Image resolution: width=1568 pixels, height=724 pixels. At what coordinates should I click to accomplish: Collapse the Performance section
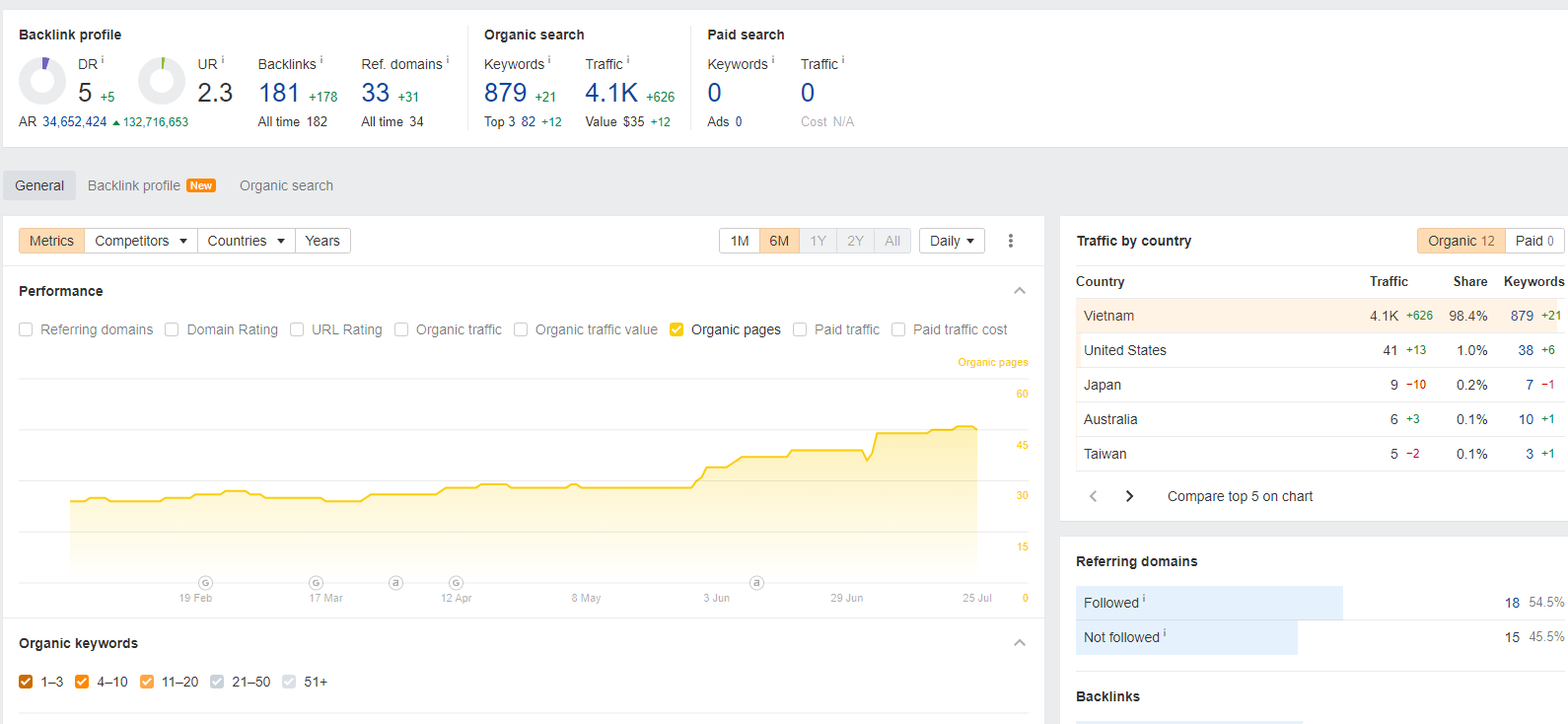pos(1020,291)
